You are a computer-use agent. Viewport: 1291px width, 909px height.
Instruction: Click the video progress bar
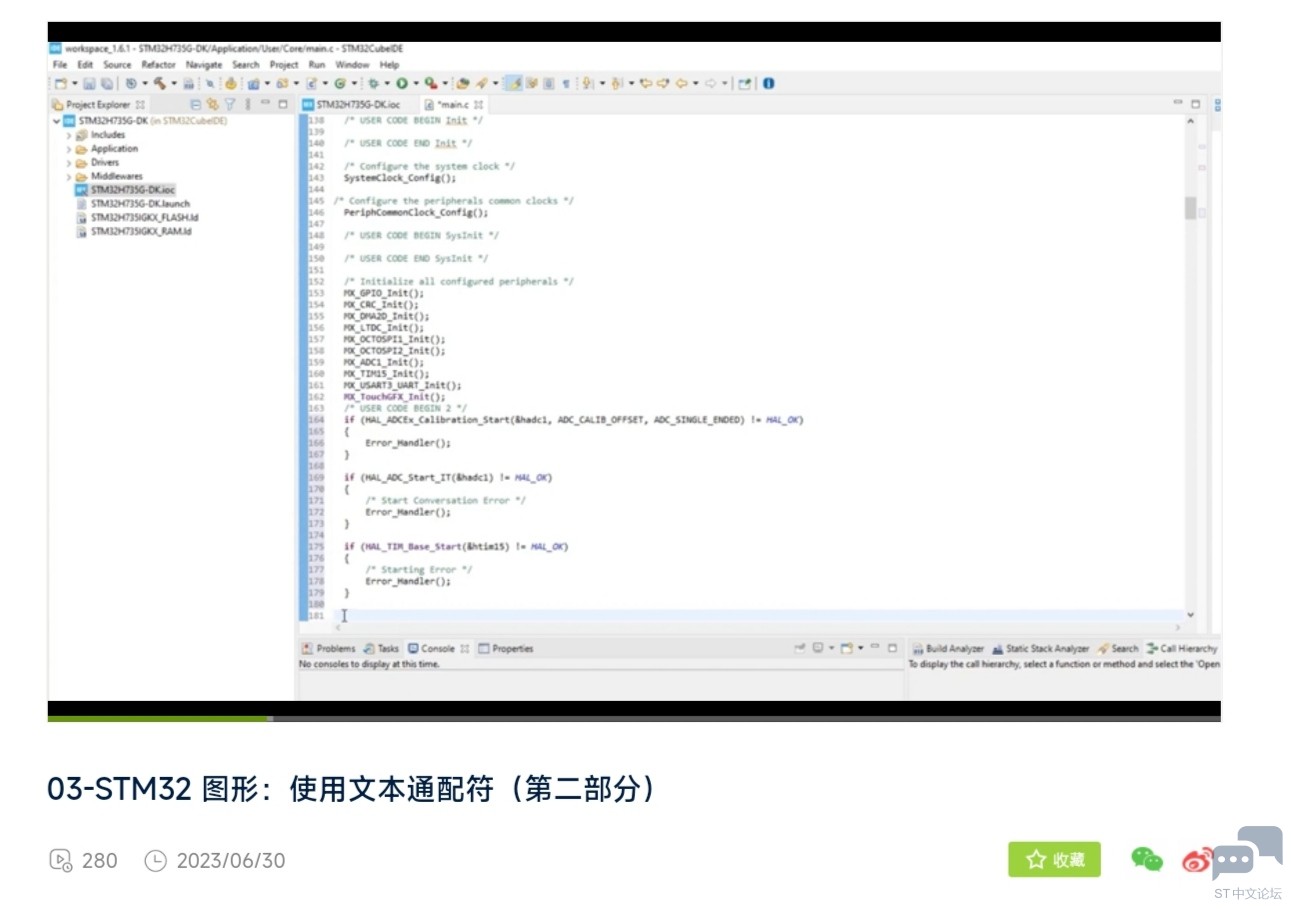point(634,718)
